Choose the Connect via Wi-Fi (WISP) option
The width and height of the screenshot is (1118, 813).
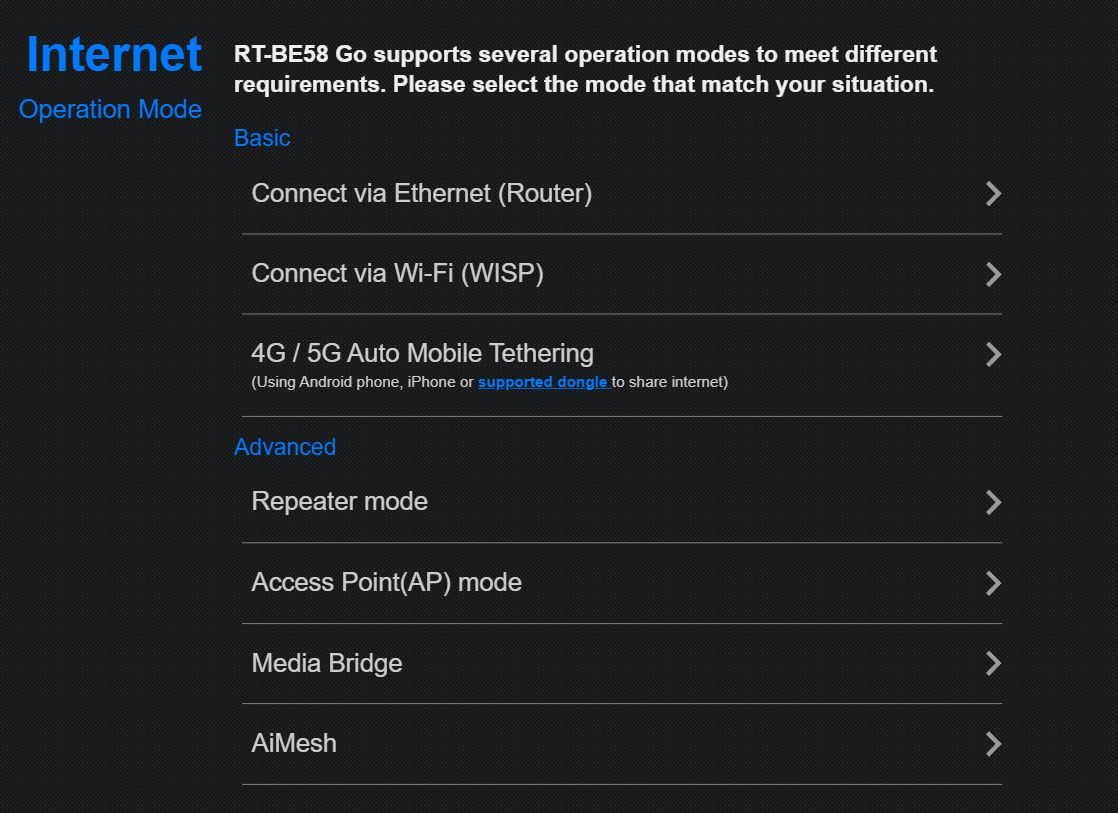[397, 273]
